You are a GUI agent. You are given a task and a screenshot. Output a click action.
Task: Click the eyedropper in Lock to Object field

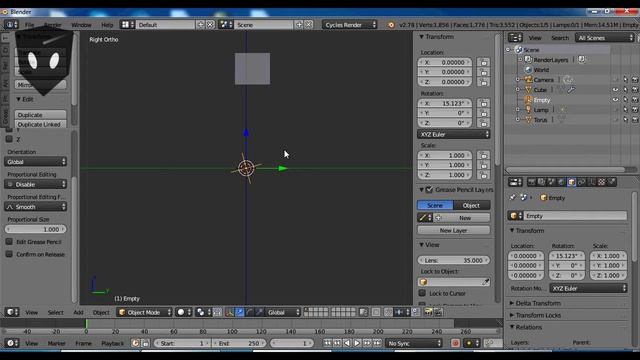[485, 282]
